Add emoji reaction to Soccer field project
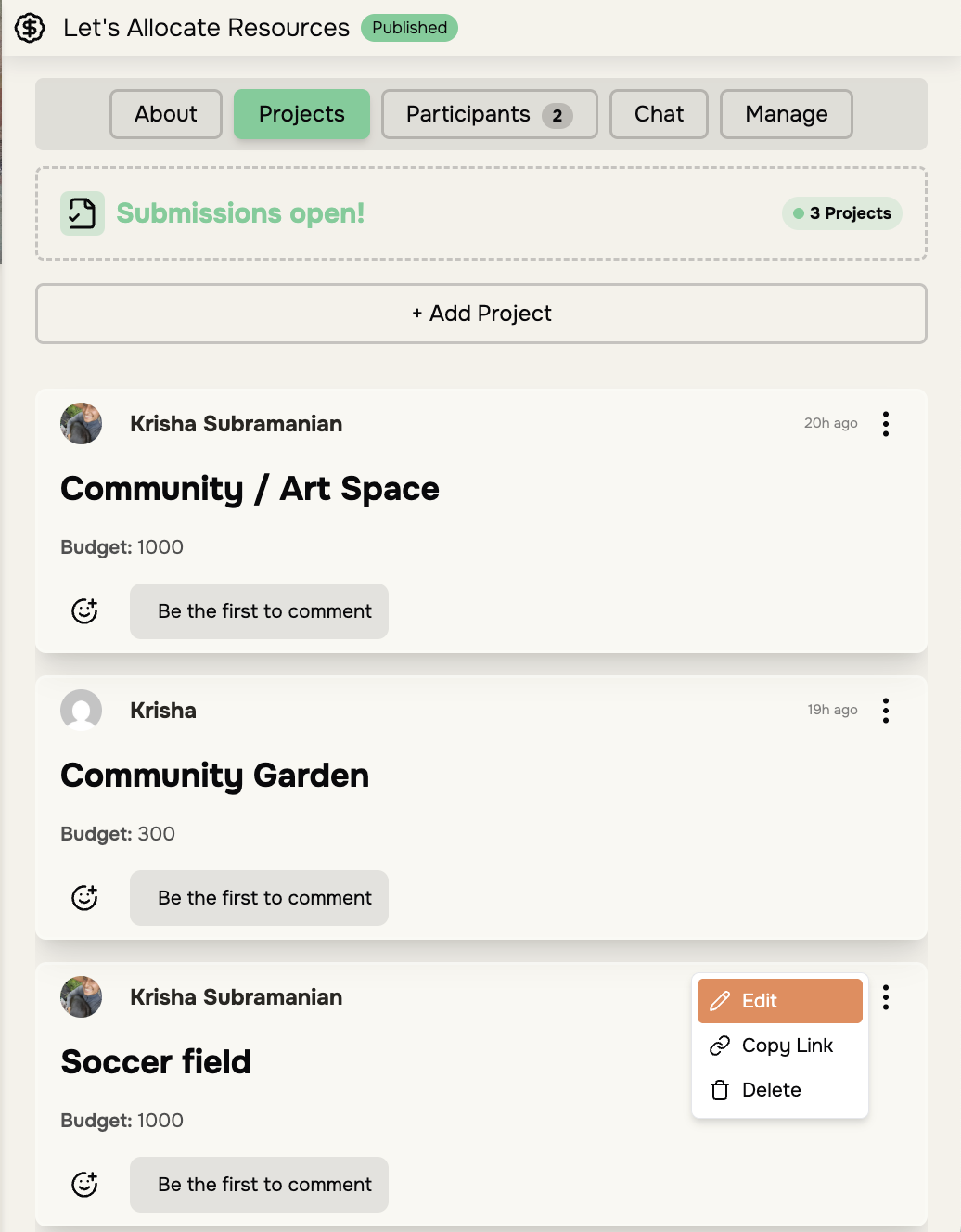The image size is (961, 1232). [x=84, y=1184]
